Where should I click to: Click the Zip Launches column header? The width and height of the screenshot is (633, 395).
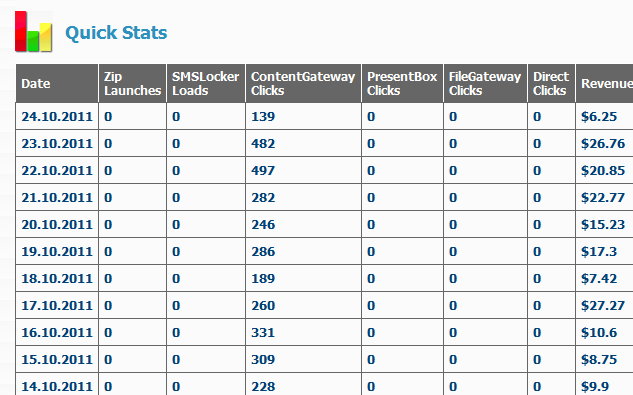(x=132, y=83)
